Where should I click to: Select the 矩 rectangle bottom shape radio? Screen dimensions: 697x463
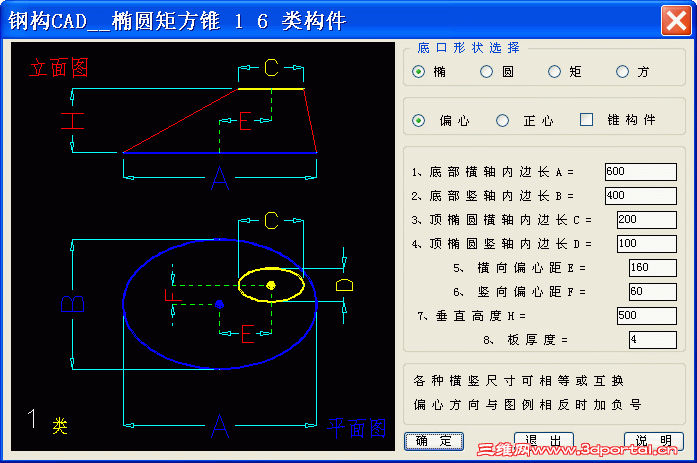tap(554, 72)
